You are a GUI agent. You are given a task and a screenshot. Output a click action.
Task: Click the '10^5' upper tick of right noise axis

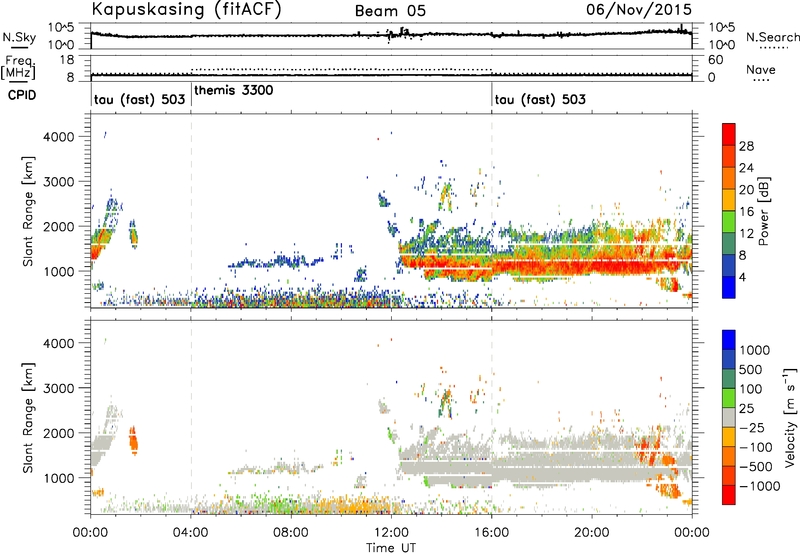pyautogui.click(x=721, y=28)
